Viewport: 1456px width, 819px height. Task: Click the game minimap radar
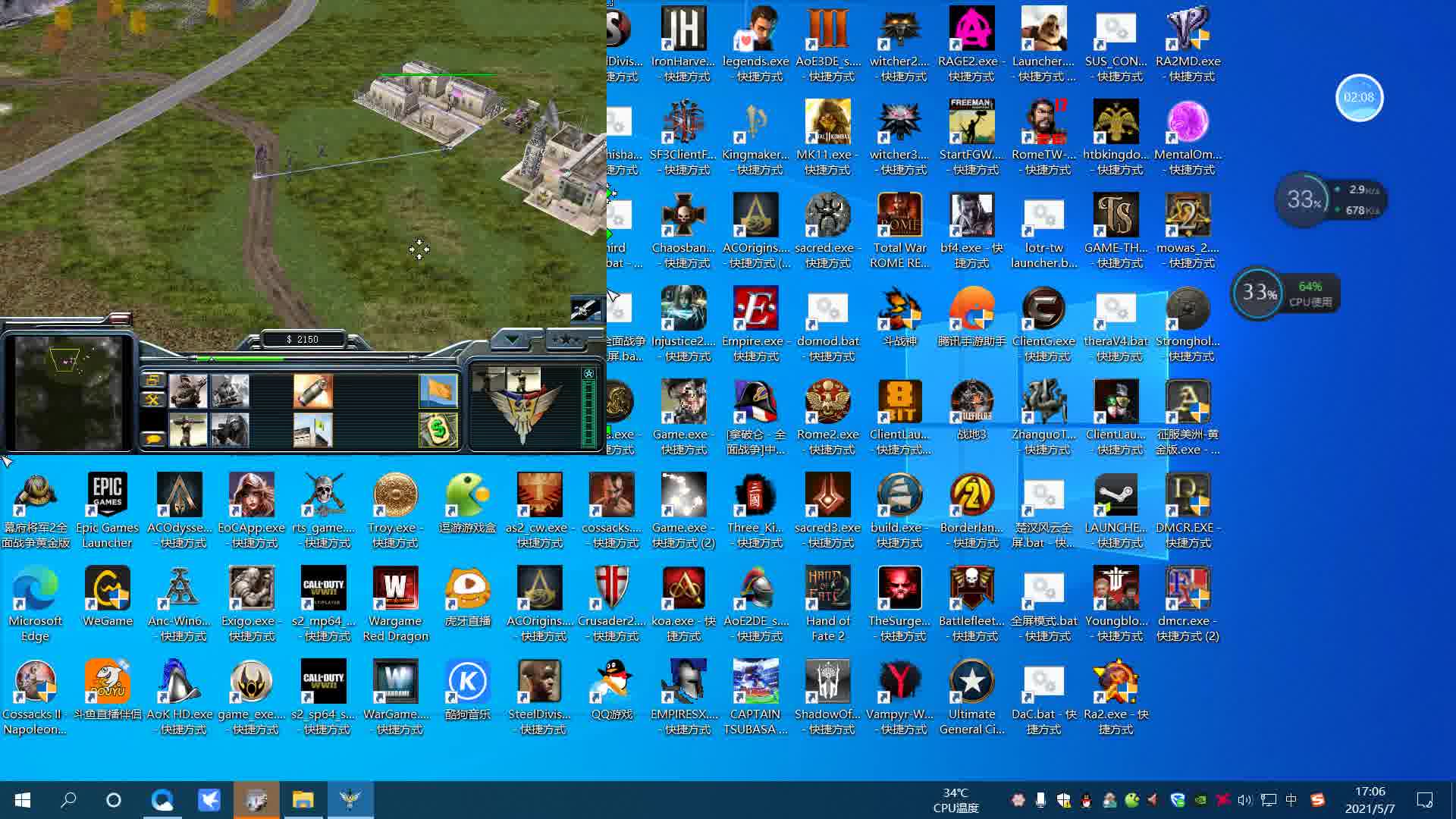[68, 393]
